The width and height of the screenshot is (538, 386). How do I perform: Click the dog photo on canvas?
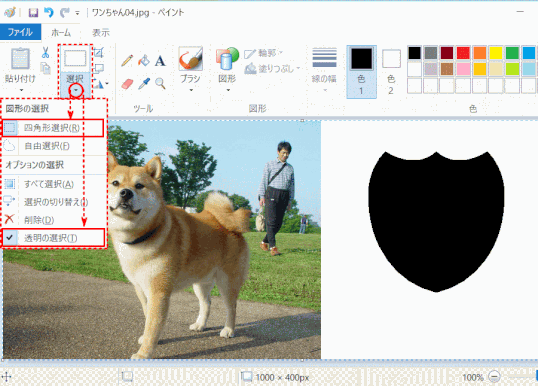click(x=162, y=239)
